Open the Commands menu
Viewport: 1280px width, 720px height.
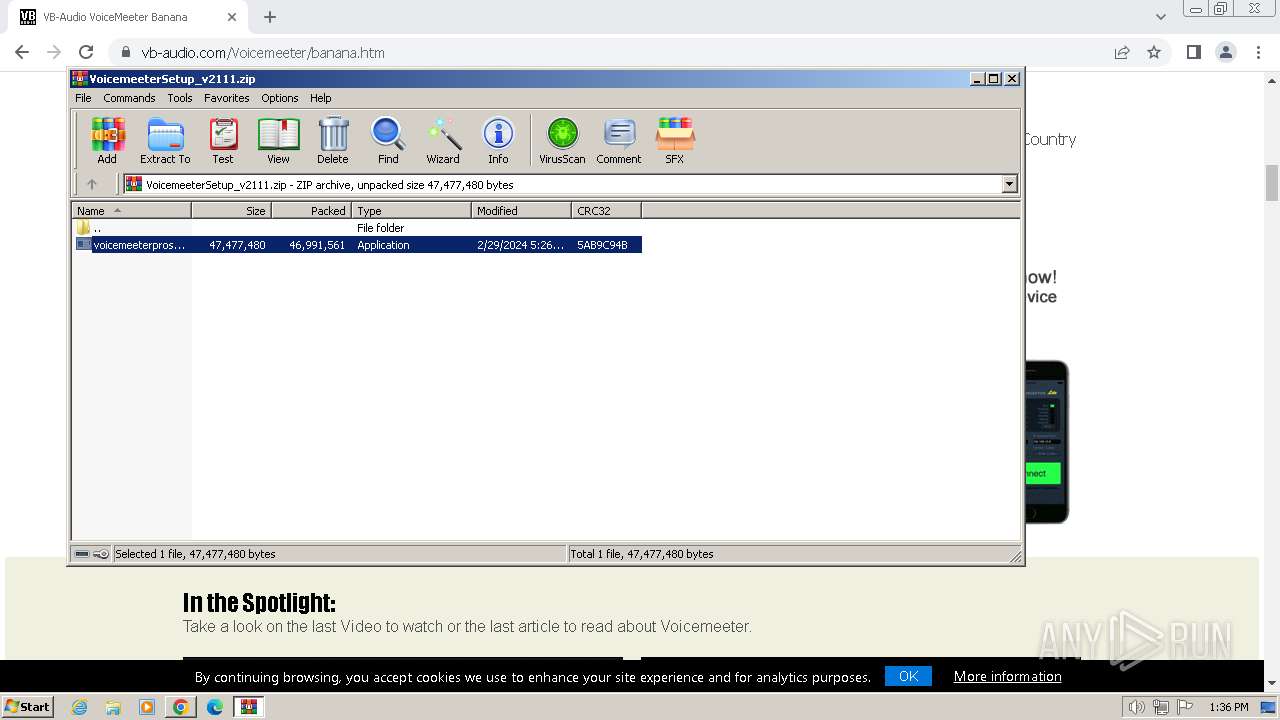(x=129, y=98)
